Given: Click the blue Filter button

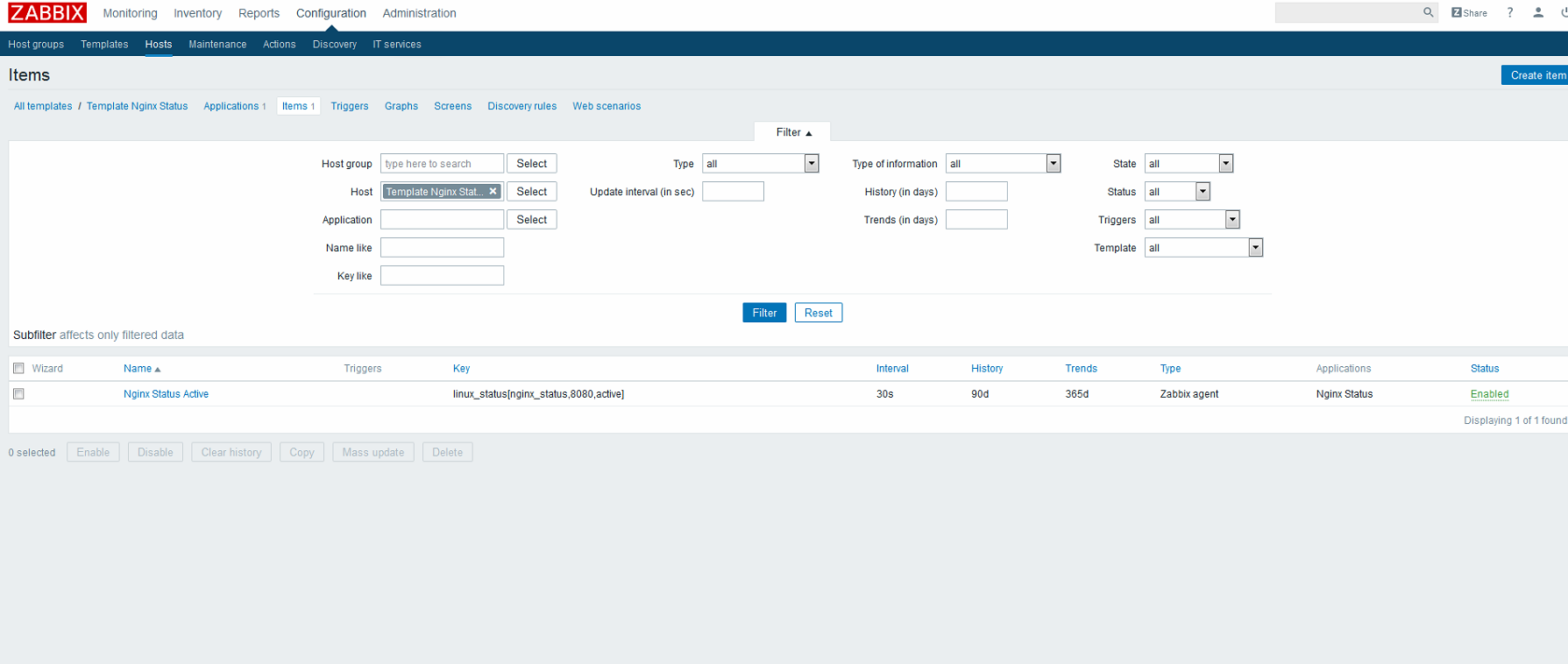Looking at the screenshot, I should pyautogui.click(x=764, y=313).
